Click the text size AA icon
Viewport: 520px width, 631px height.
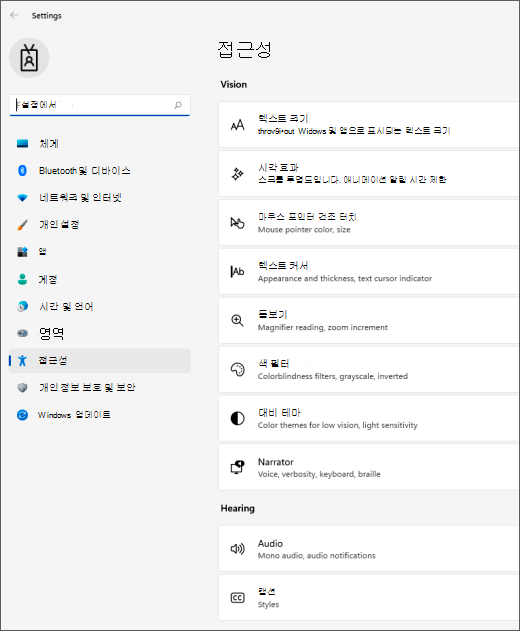[x=237, y=125]
